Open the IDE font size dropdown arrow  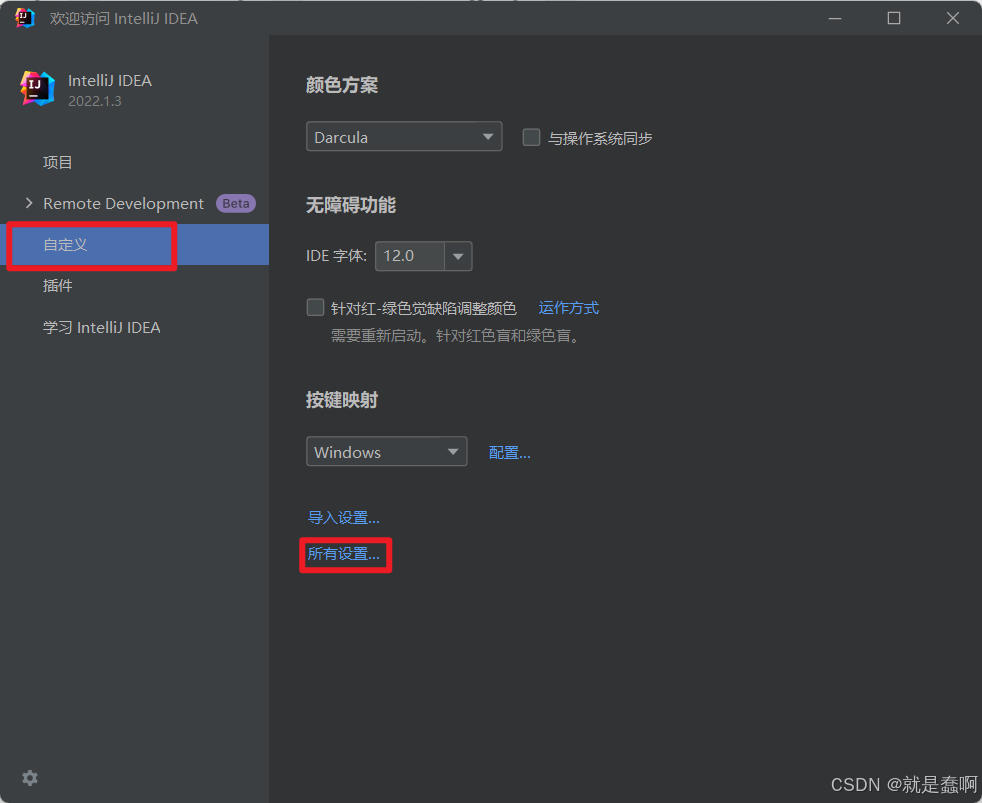[x=458, y=256]
